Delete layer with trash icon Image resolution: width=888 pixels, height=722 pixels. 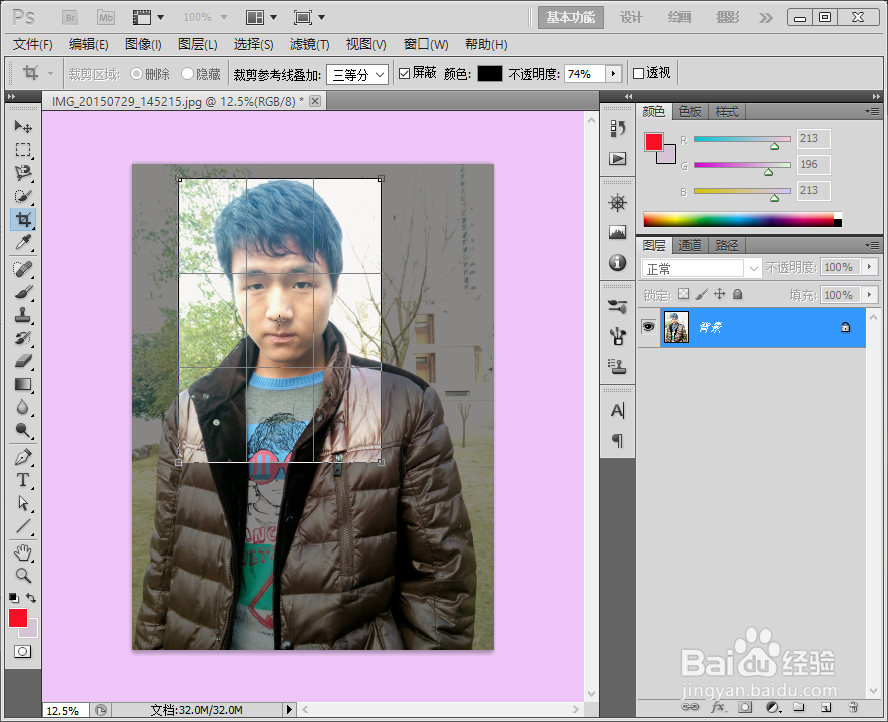click(853, 707)
